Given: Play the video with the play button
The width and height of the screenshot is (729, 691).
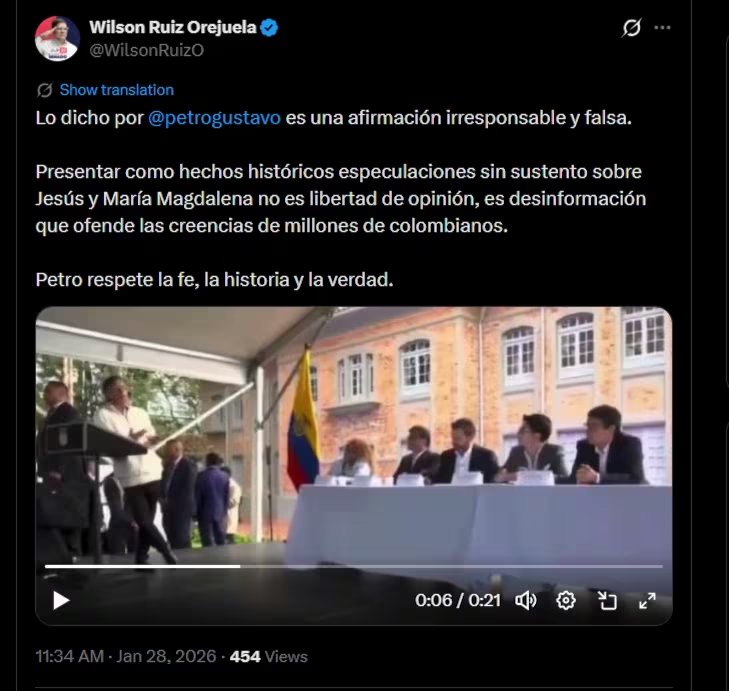Looking at the screenshot, I should 61,600.
